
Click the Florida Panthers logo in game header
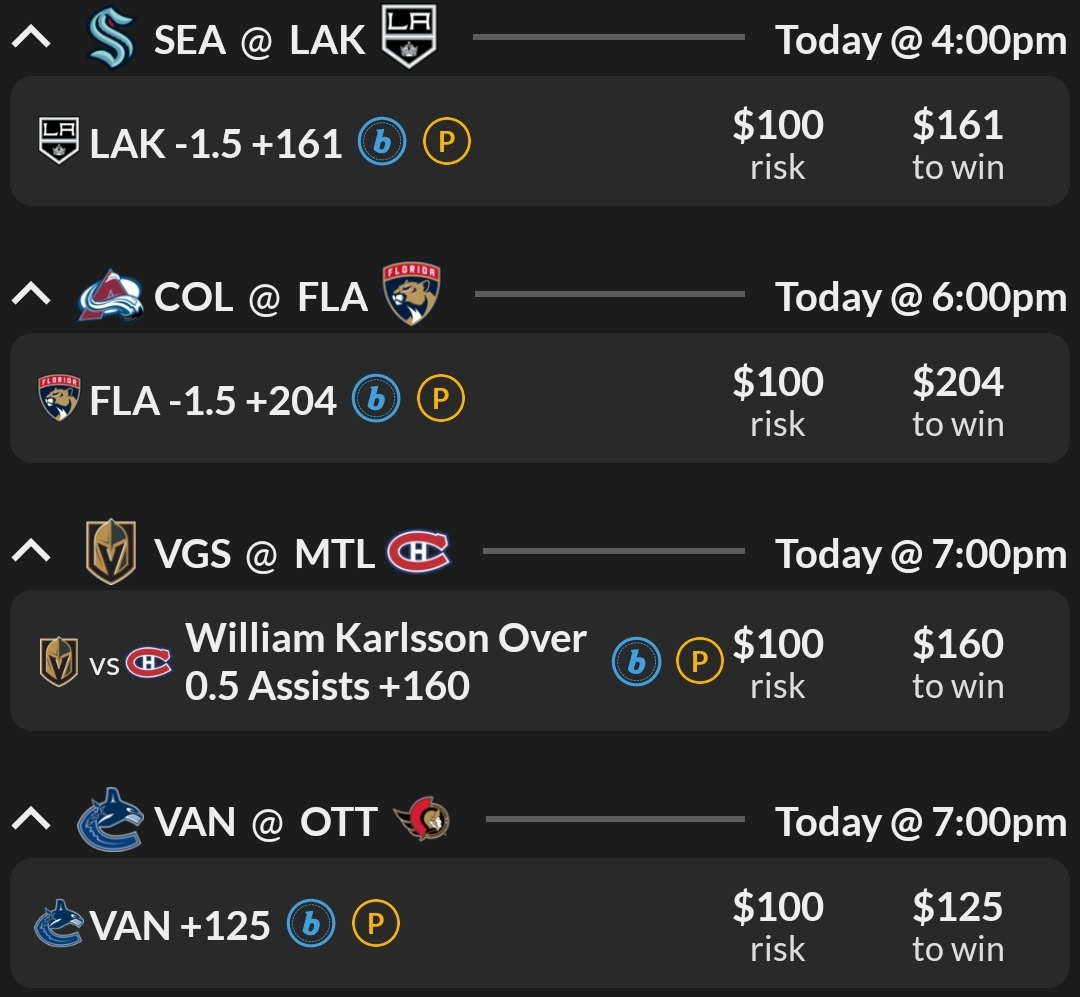click(411, 294)
